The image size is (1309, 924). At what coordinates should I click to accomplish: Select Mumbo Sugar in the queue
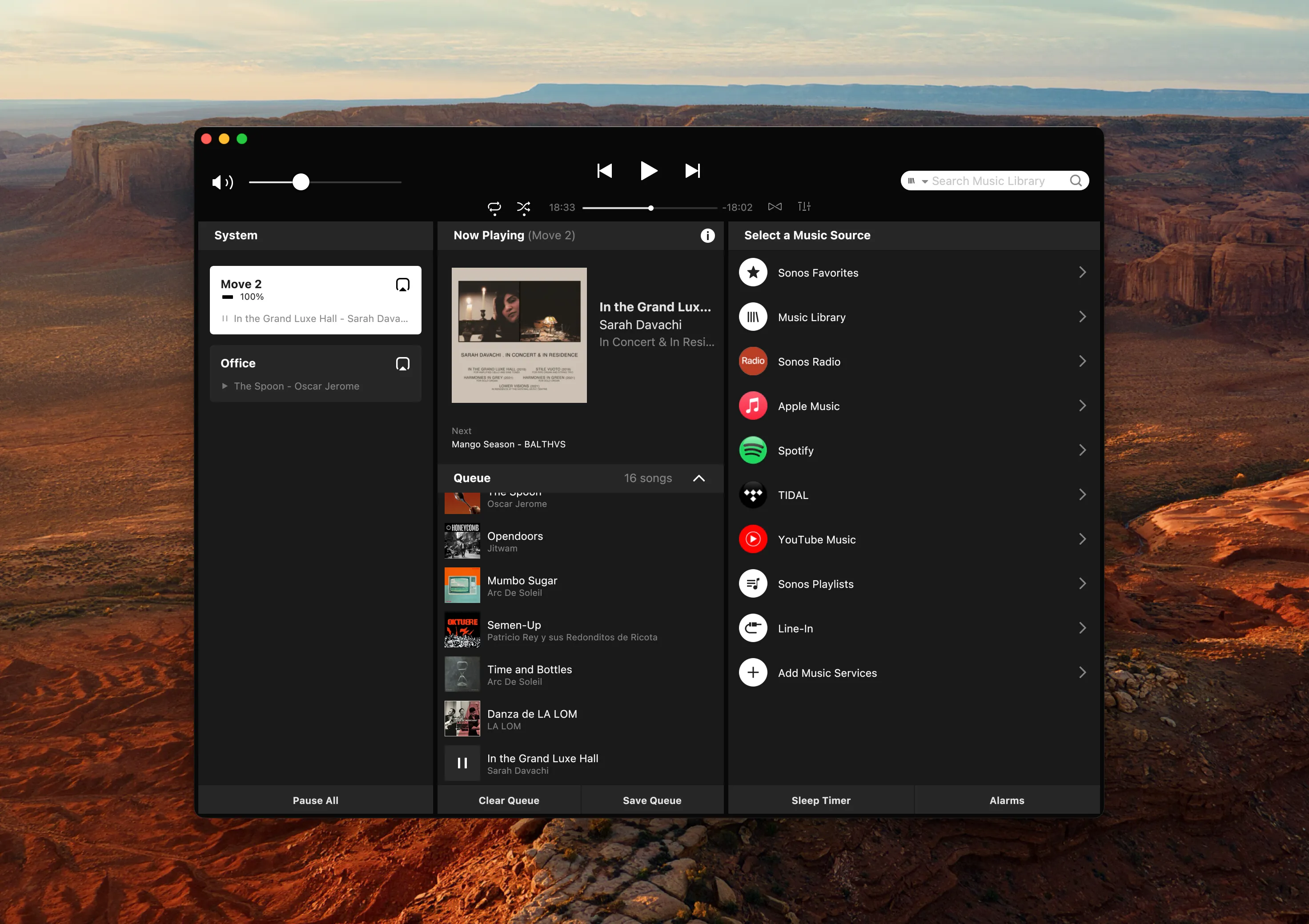pyautogui.click(x=580, y=586)
